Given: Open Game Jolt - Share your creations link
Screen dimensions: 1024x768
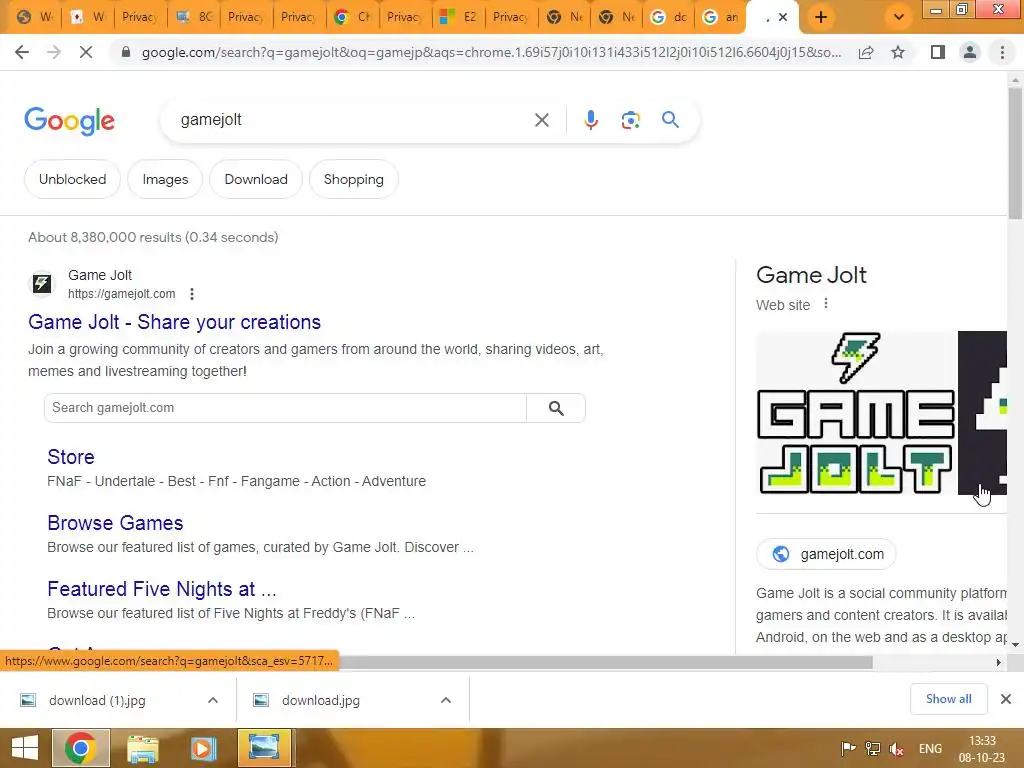Looking at the screenshot, I should click(174, 322).
